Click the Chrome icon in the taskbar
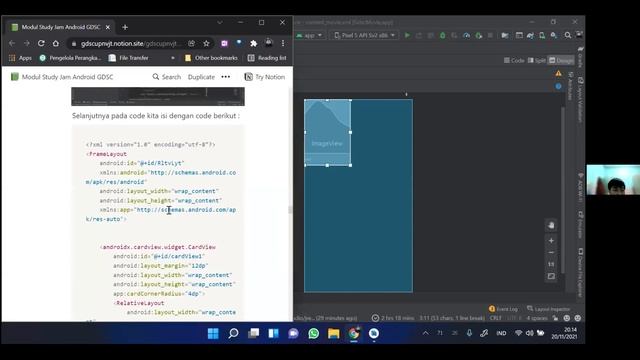This screenshot has width=640, height=360. [x=353, y=333]
